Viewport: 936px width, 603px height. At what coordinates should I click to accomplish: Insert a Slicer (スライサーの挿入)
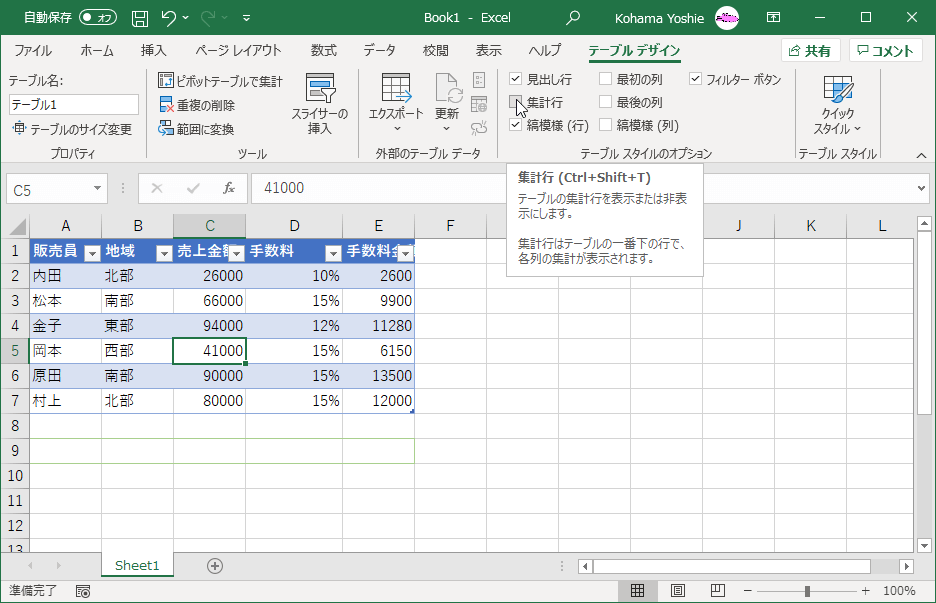click(319, 104)
